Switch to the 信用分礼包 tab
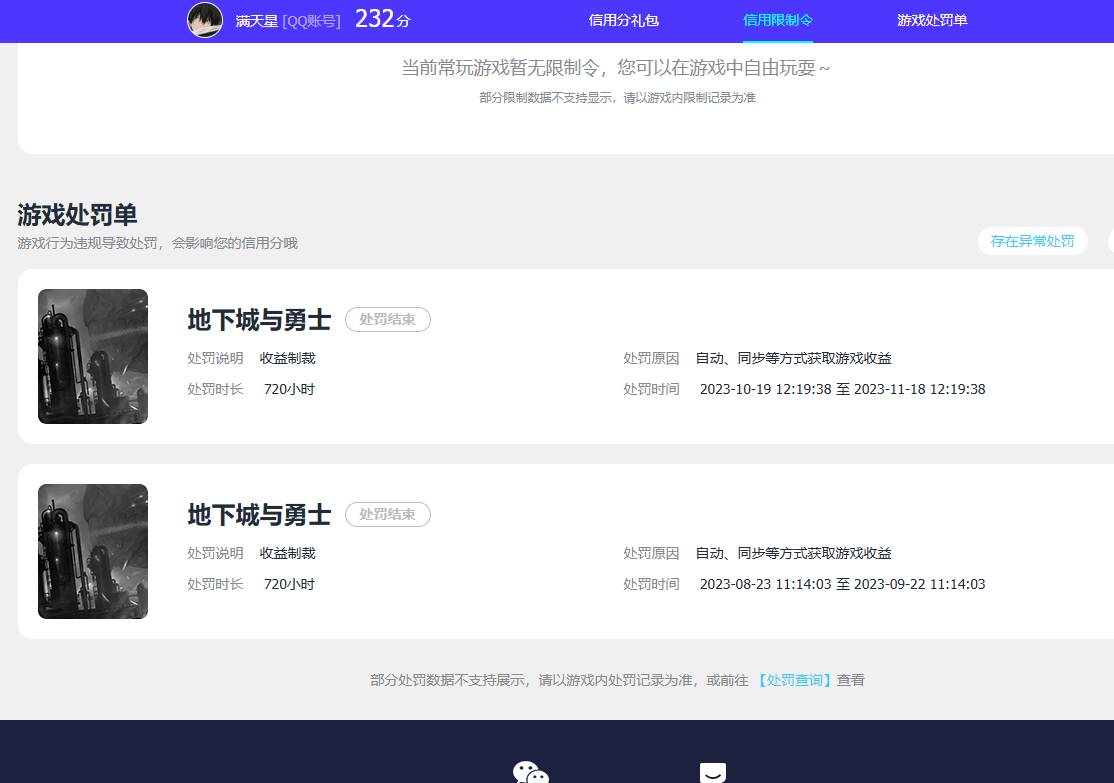Image resolution: width=1114 pixels, height=783 pixels. coord(623,20)
